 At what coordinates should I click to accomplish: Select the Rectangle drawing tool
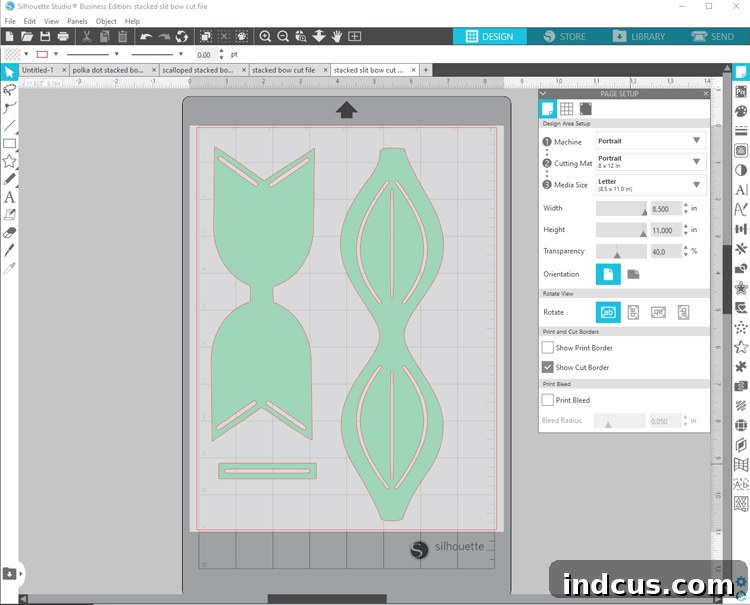pos(9,143)
